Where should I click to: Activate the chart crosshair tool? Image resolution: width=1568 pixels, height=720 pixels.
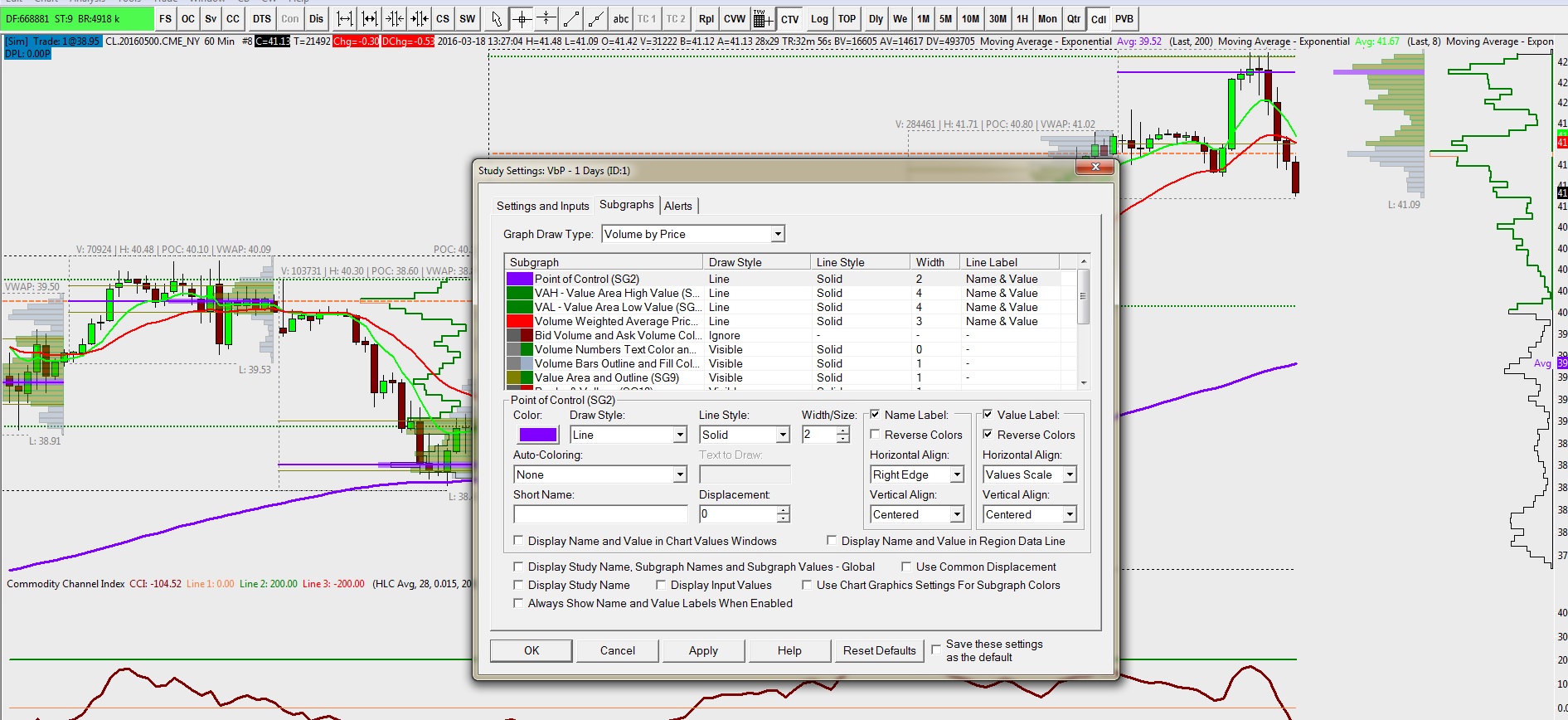pyautogui.click(x=522, y=19)
